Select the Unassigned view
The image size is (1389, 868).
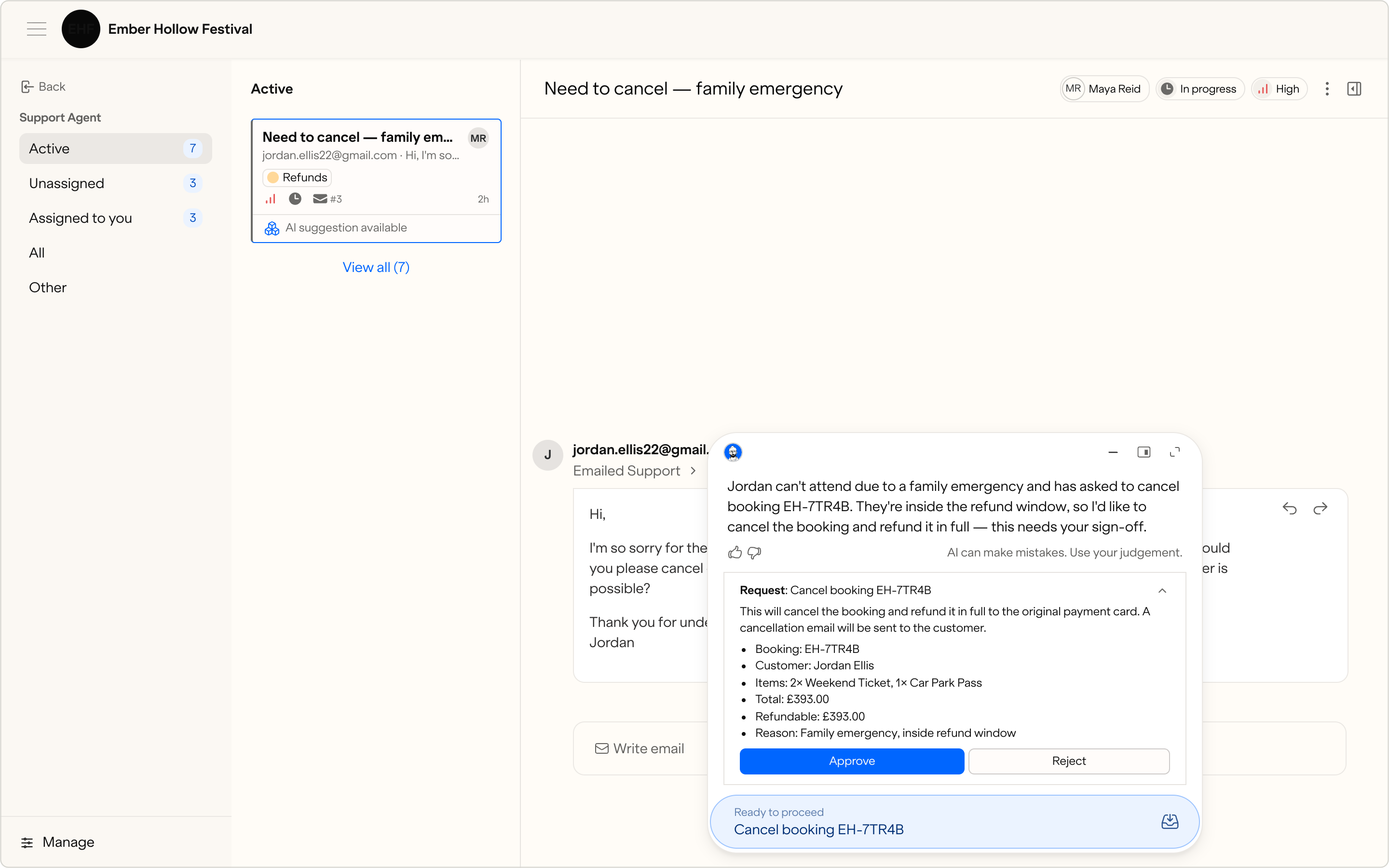[x=115, y=183]
